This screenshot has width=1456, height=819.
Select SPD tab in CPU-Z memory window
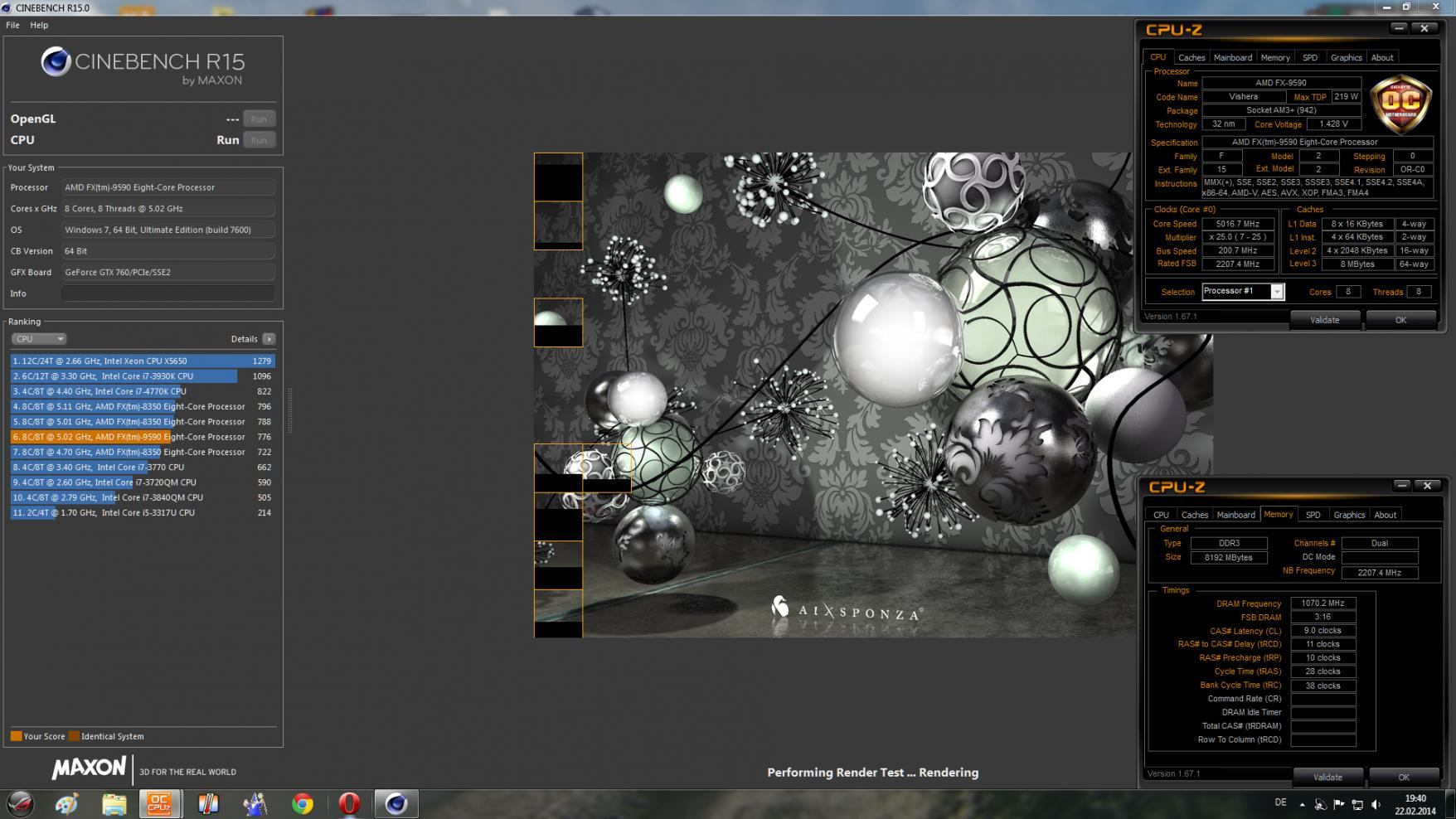[1313, 515]
